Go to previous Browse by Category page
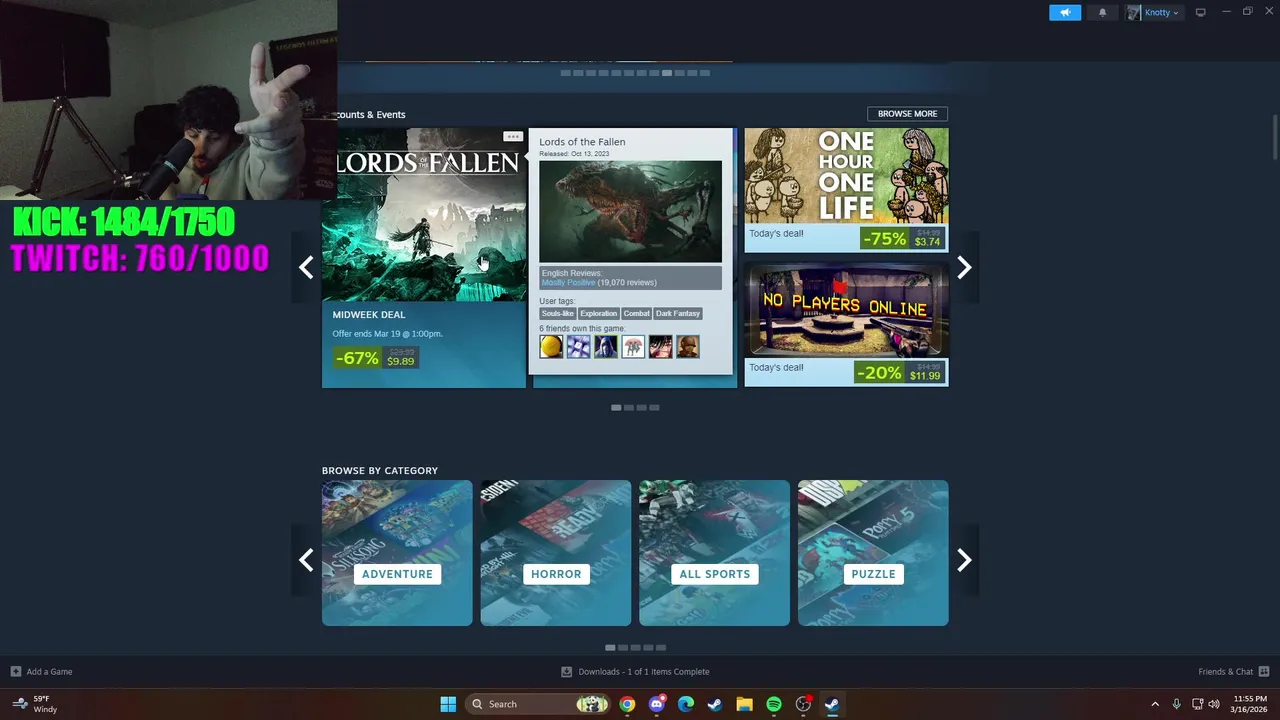This screenshot has height=720, width=1280. (306, 559)
